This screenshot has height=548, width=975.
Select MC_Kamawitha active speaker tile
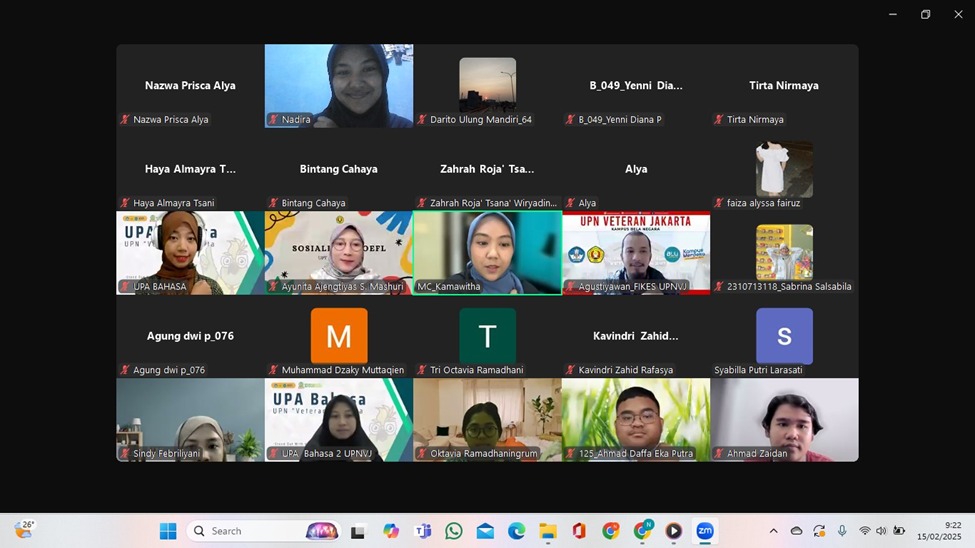point(487,251)
